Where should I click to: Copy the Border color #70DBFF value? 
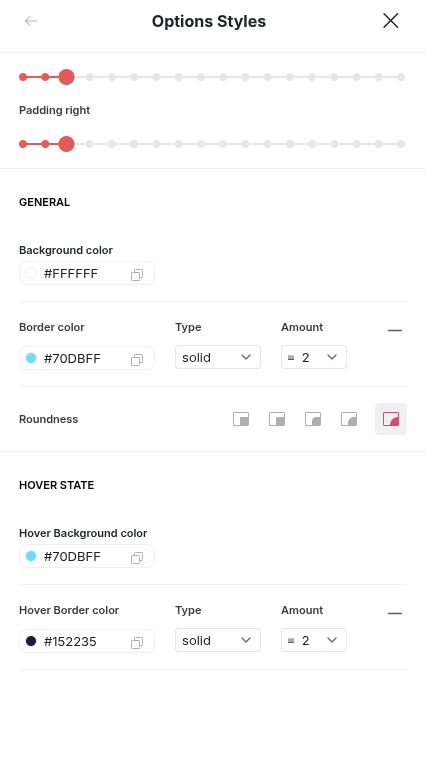[137, 360]
